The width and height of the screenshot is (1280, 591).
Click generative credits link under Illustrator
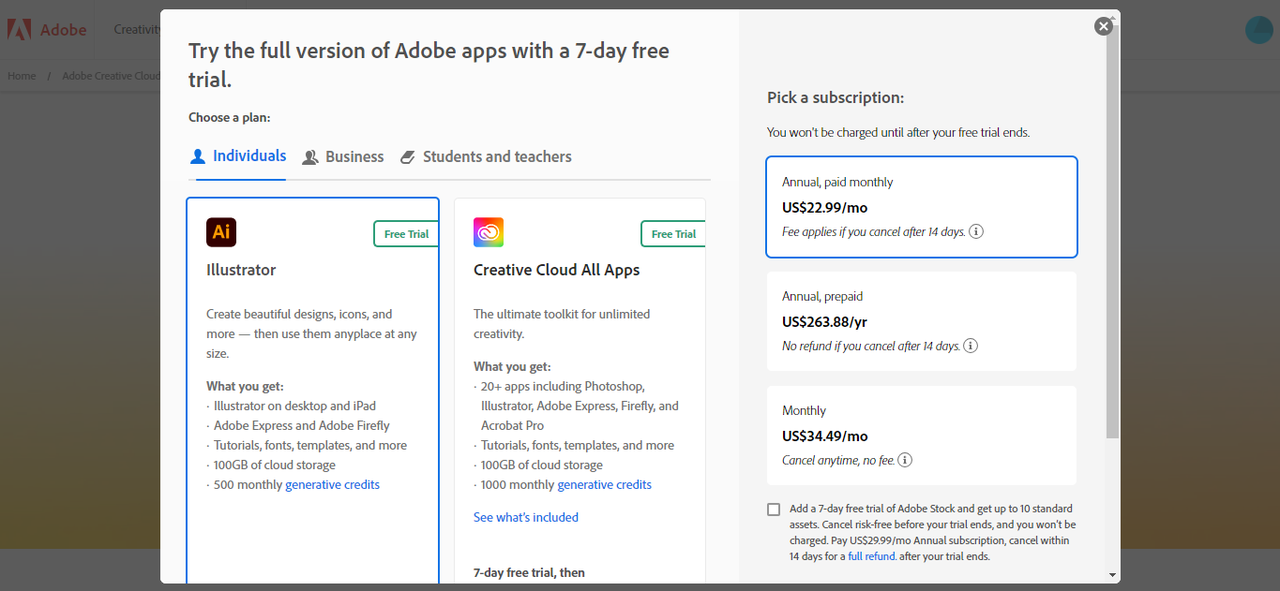click(332, 485)
